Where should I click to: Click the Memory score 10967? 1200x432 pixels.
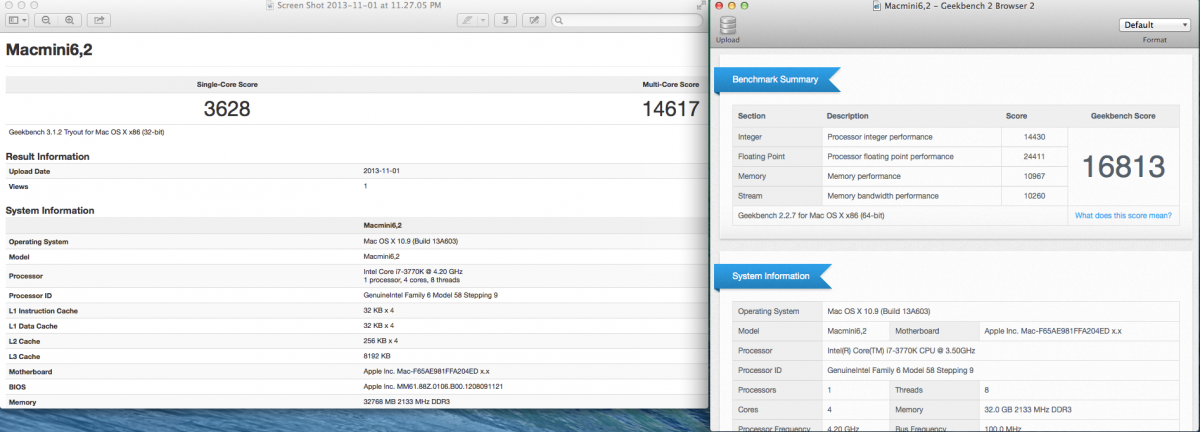[x=1034, y=176]
